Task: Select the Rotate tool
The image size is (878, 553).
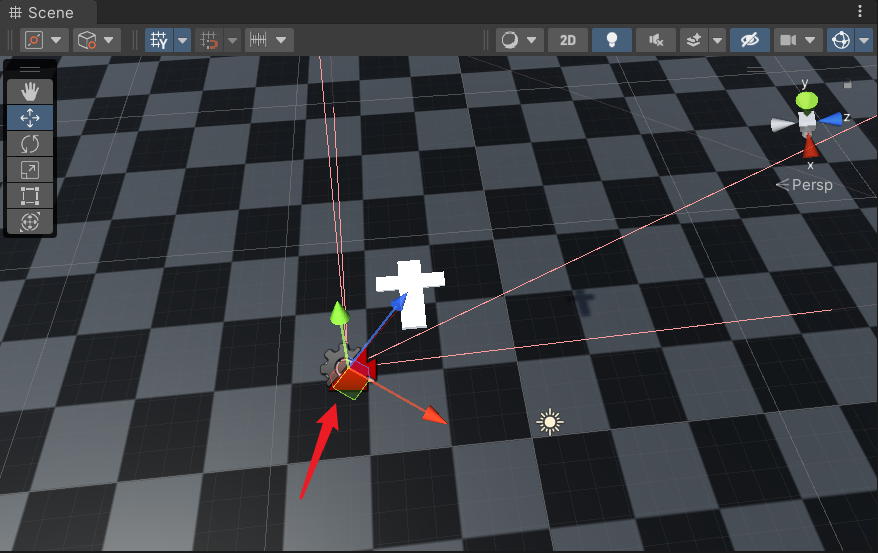Action: point(30,144)
